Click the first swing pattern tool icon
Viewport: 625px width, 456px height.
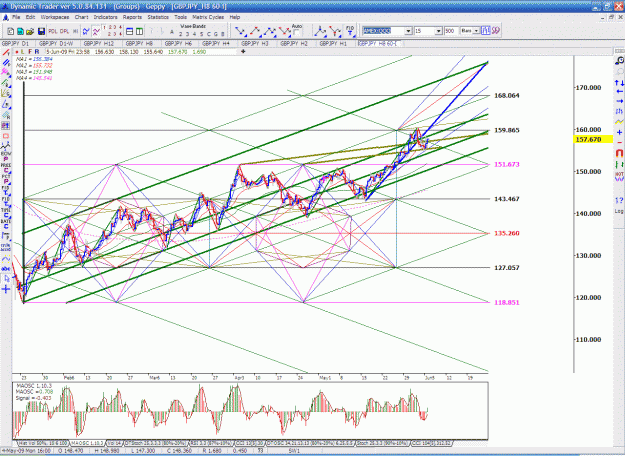[240, 31]
